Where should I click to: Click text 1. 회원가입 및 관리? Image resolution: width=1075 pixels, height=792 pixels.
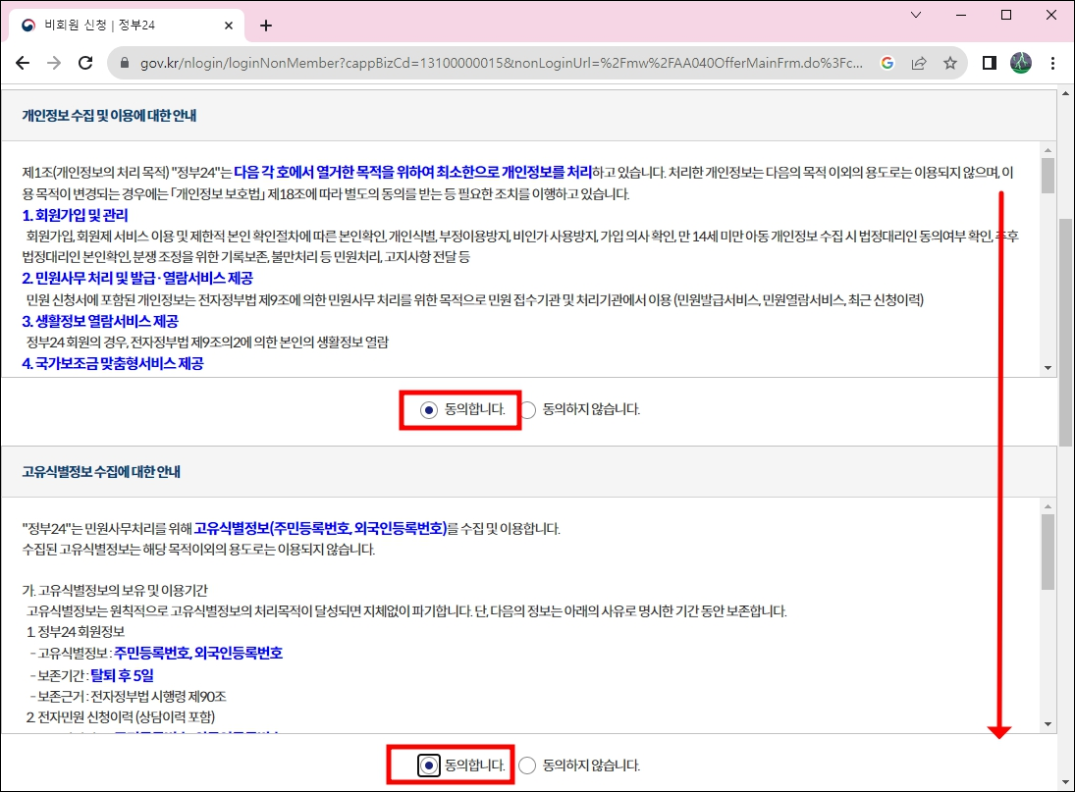(x=75, y=215)
